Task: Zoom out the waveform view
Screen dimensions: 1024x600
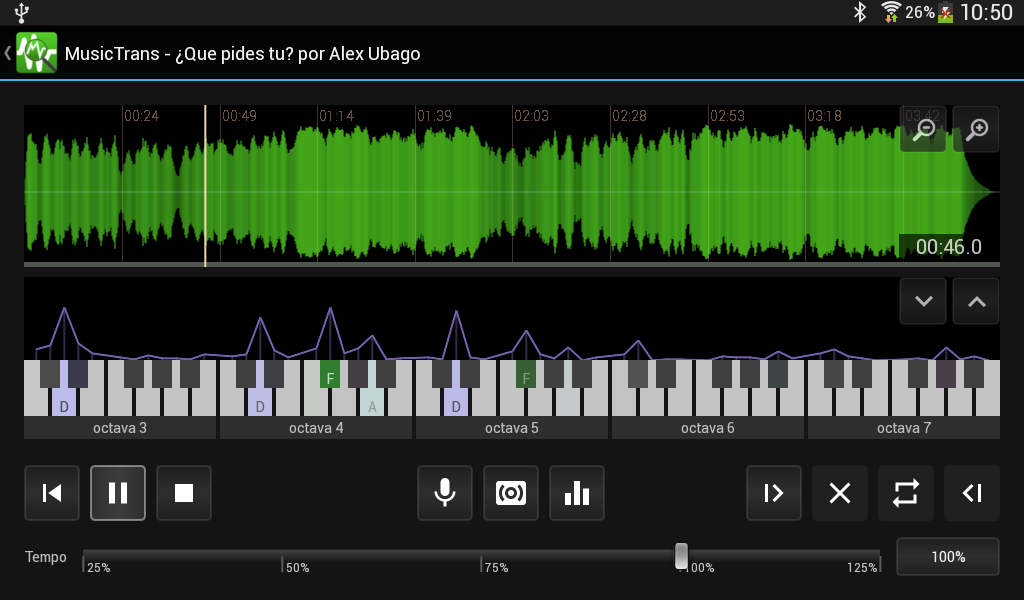Action: (x=923, y=129)
